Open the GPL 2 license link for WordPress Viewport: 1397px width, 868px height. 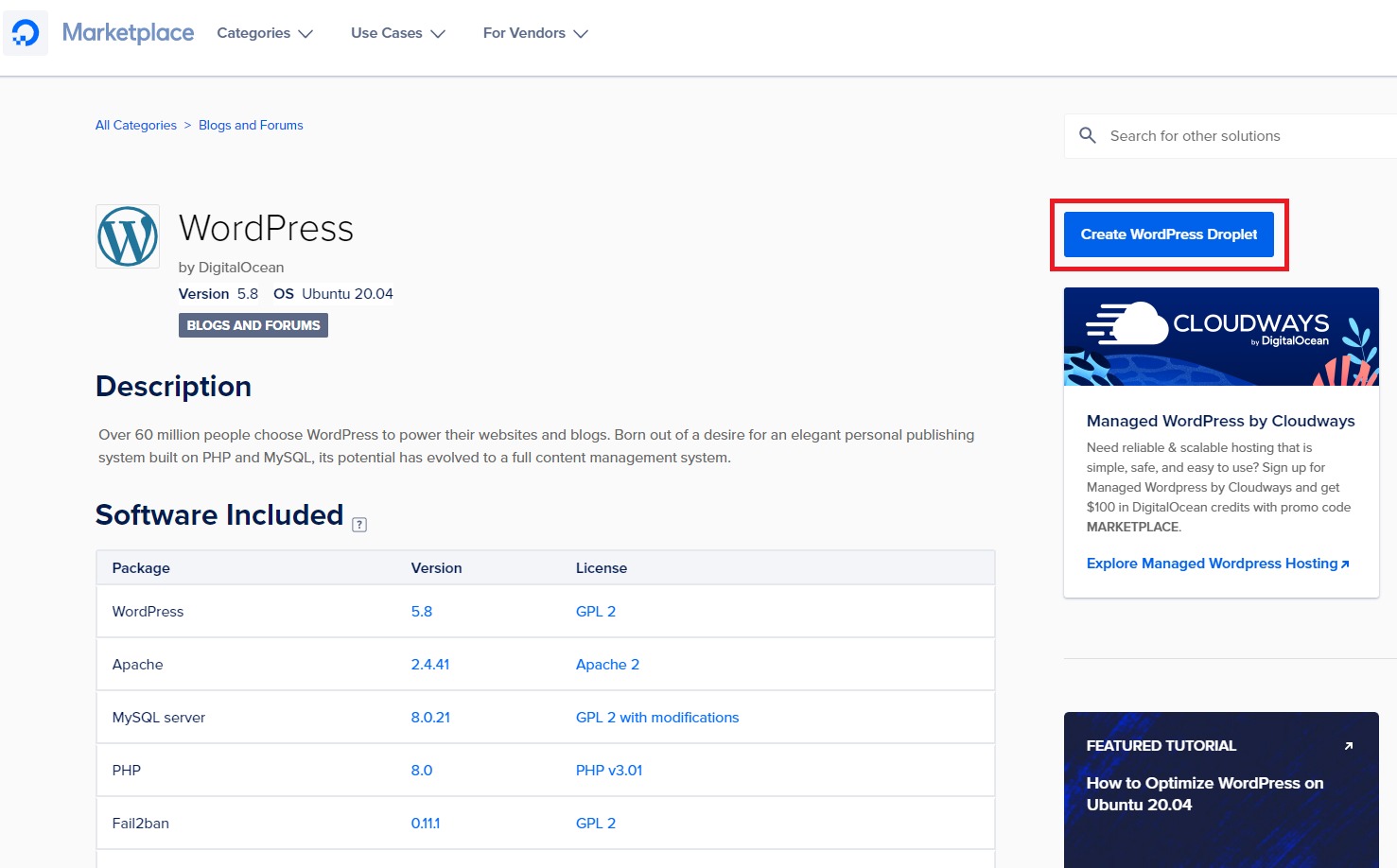pos(595,611)
